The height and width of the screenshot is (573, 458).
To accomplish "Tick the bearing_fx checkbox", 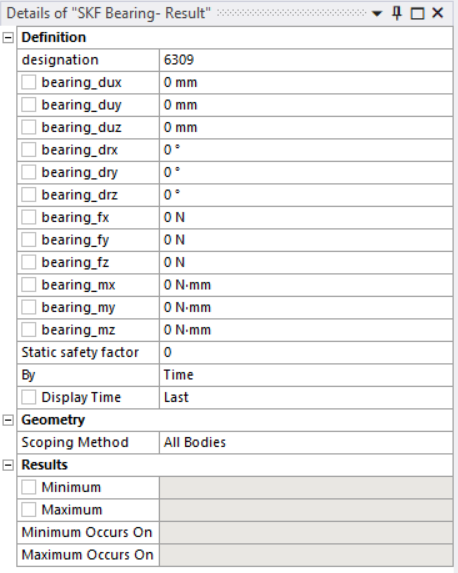I will pyautogui.click(x=29, y=217).
